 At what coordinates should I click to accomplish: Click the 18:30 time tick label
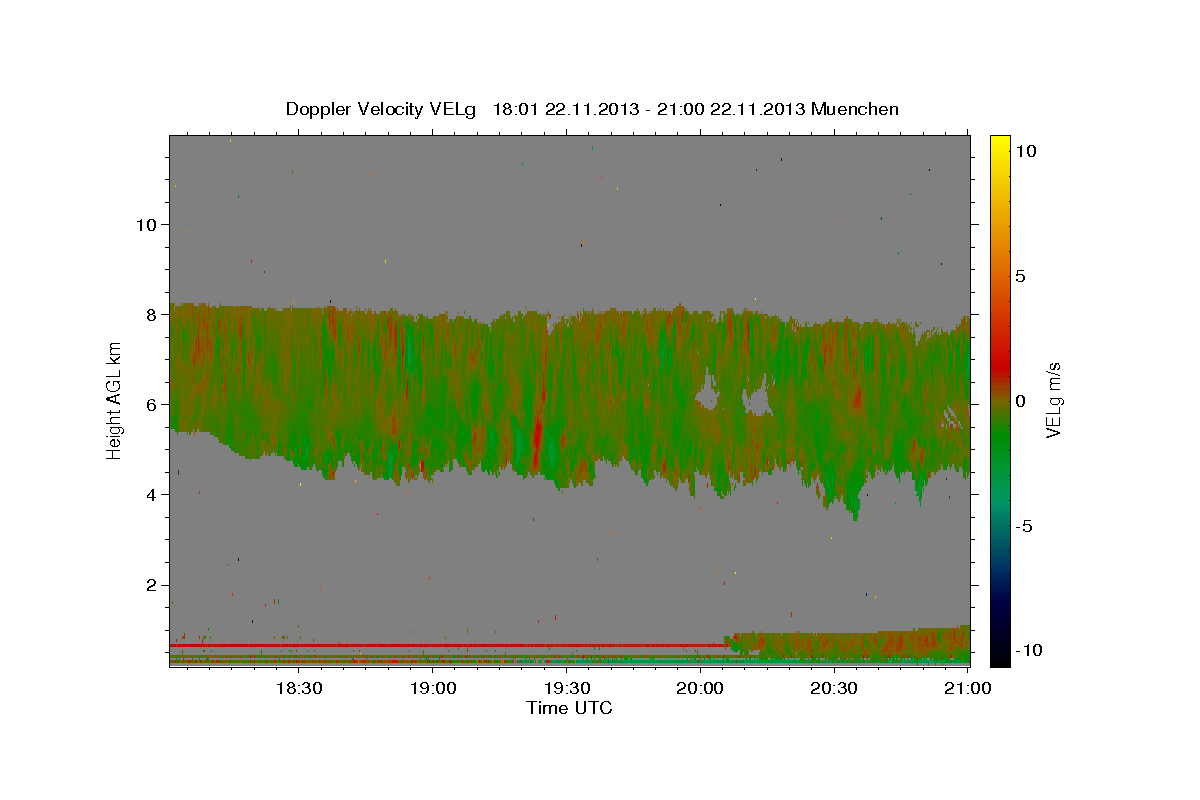[x=298, y=689]
